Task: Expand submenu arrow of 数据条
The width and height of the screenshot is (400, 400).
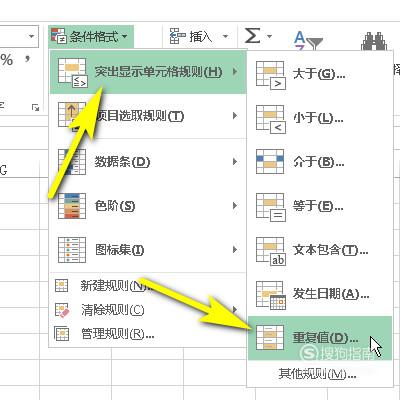Action: [235, 162]
